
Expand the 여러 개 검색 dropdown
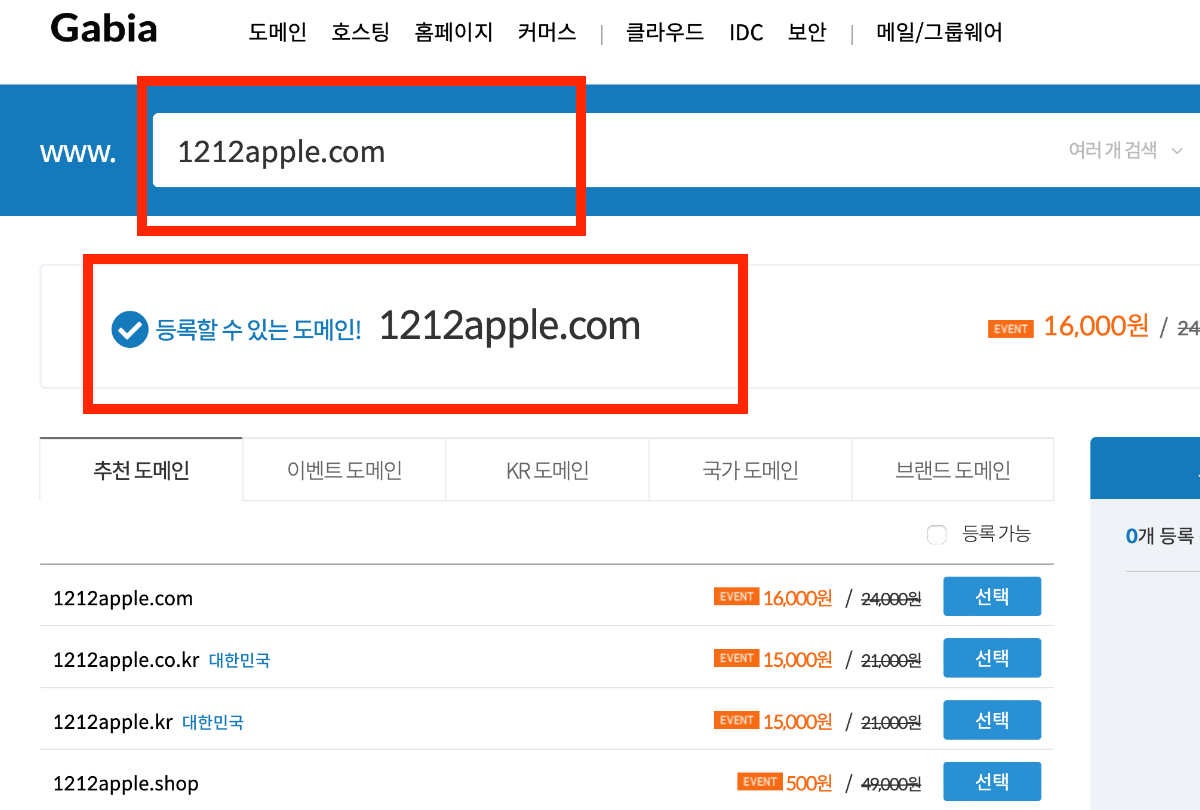click(1126, 150)
